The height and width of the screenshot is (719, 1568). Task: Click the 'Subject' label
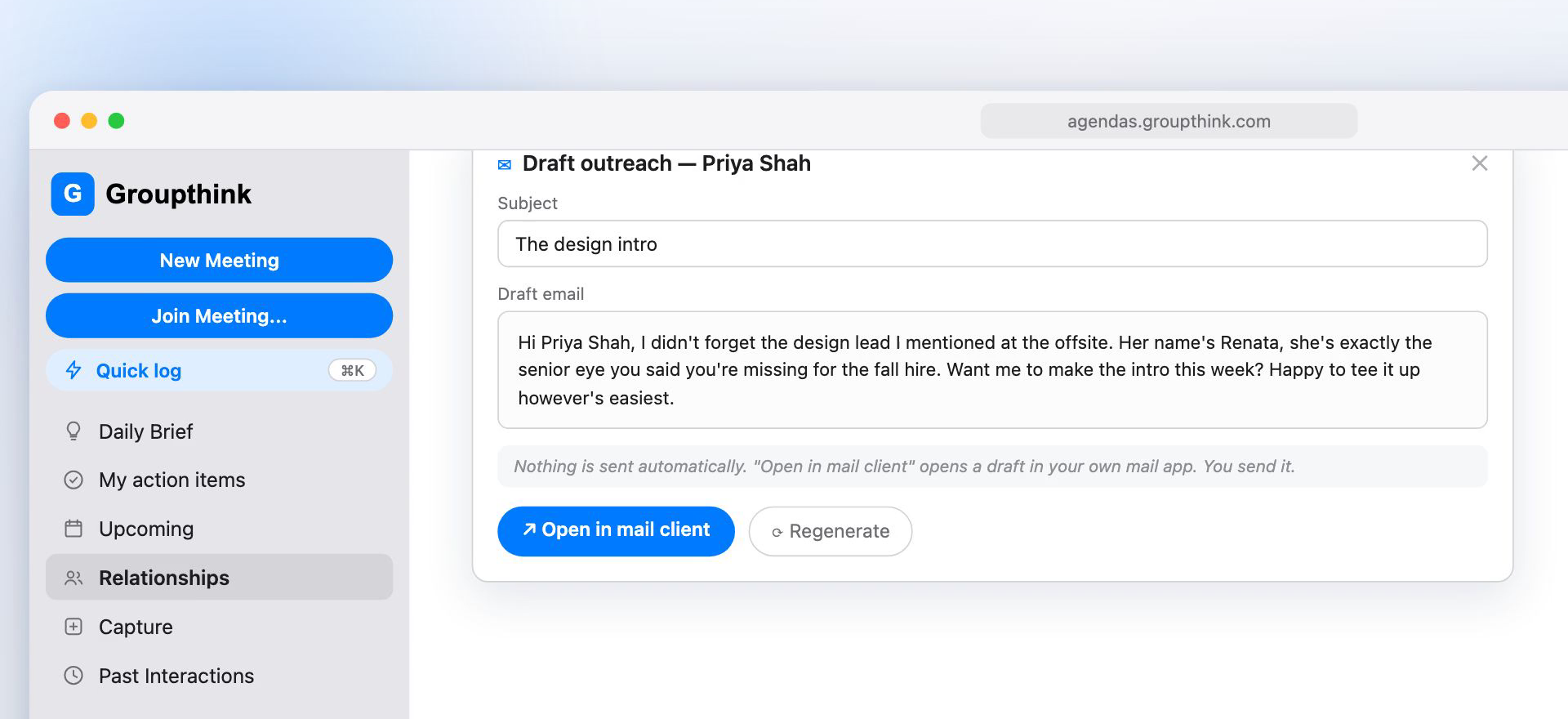528,203
